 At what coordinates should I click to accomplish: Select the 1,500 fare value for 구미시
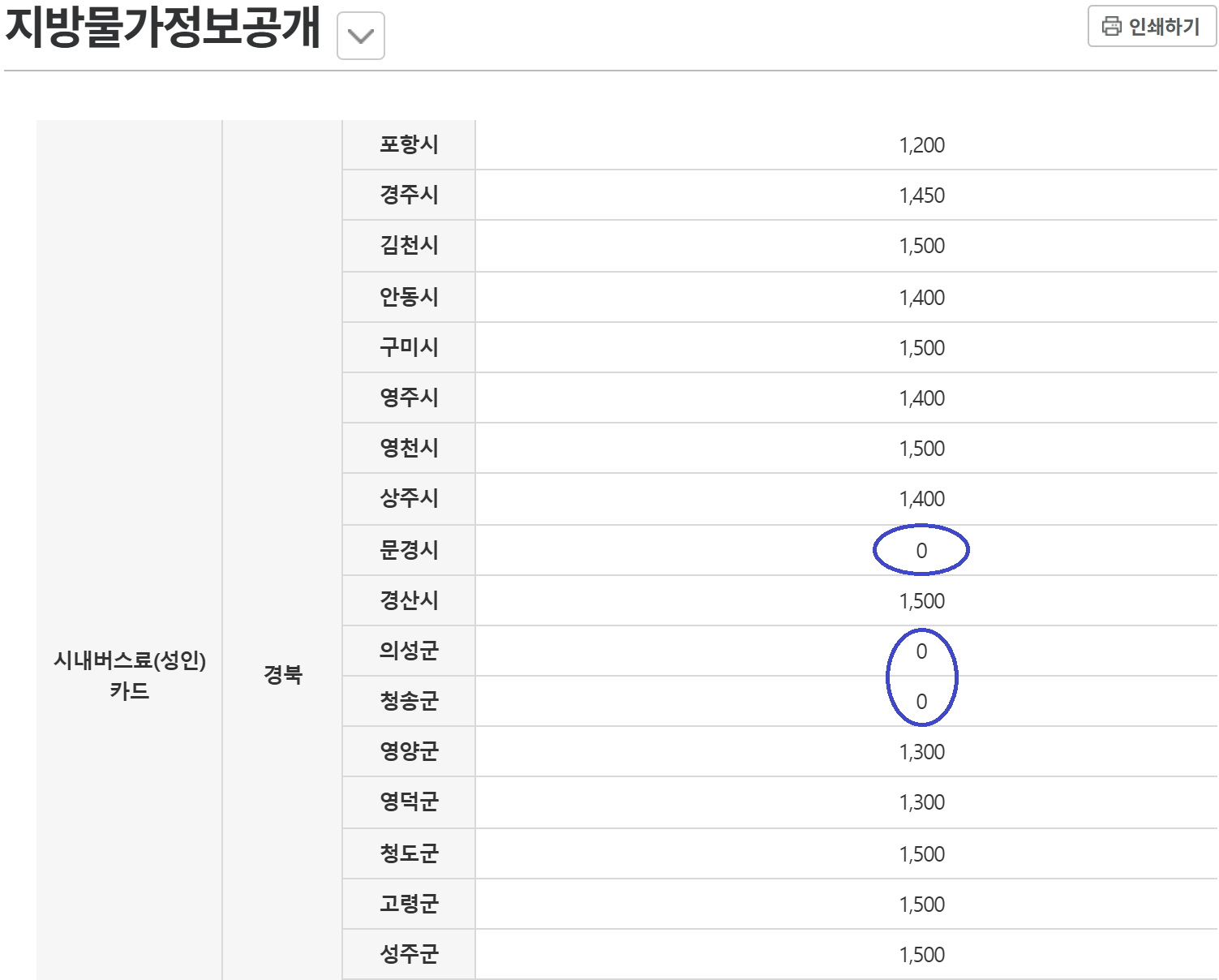point(922,348)
